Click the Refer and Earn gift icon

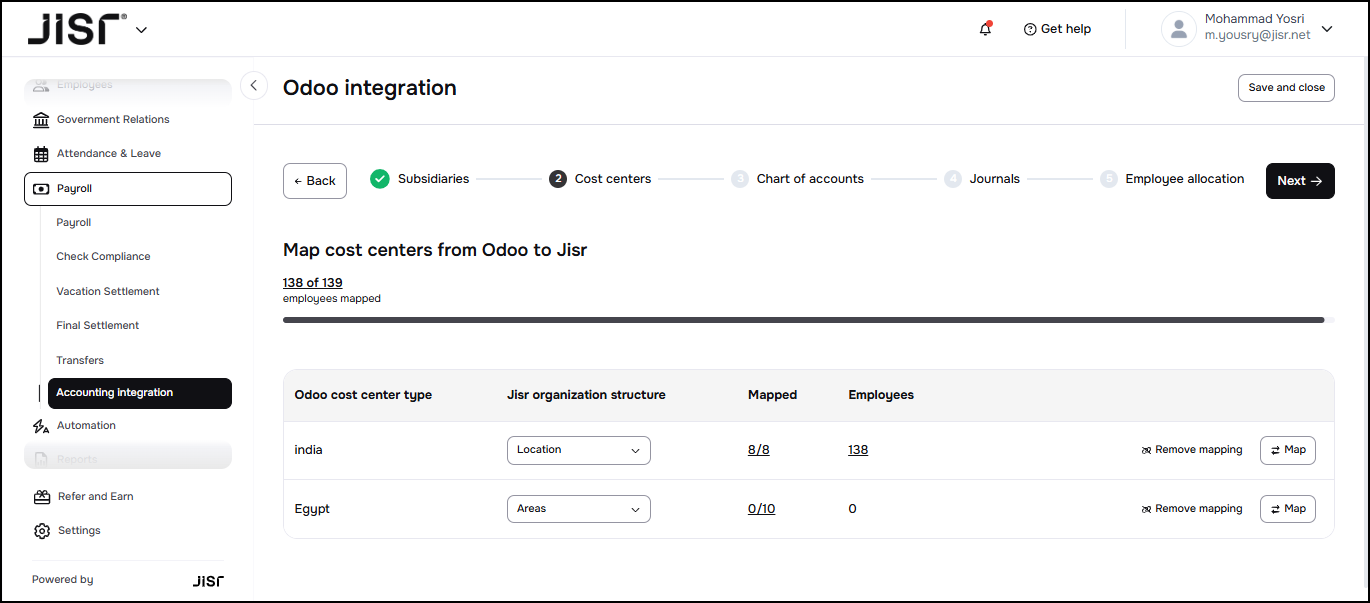coord(41,497)
